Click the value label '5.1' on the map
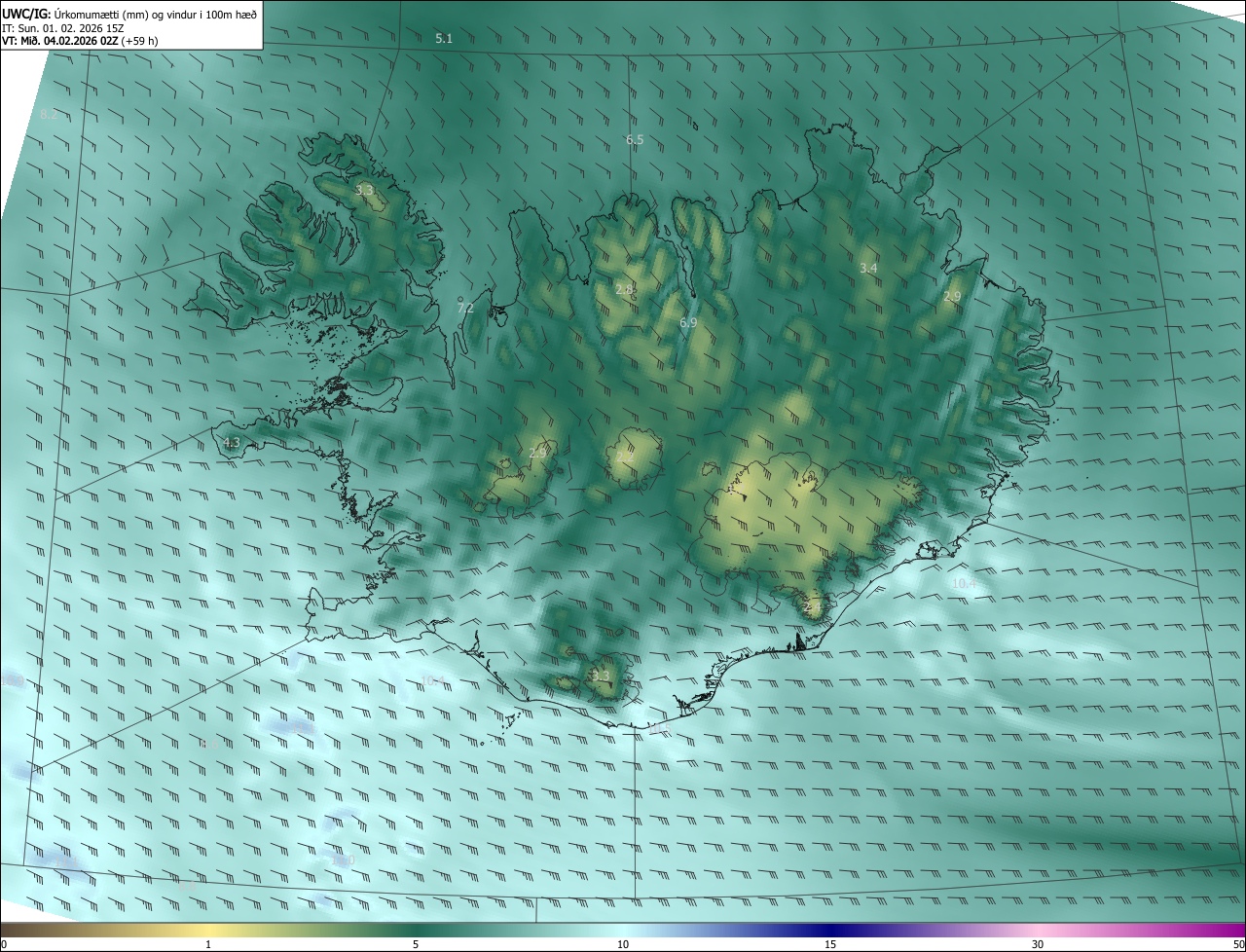This screenshot has width=1246, height=952. point(444,39)
